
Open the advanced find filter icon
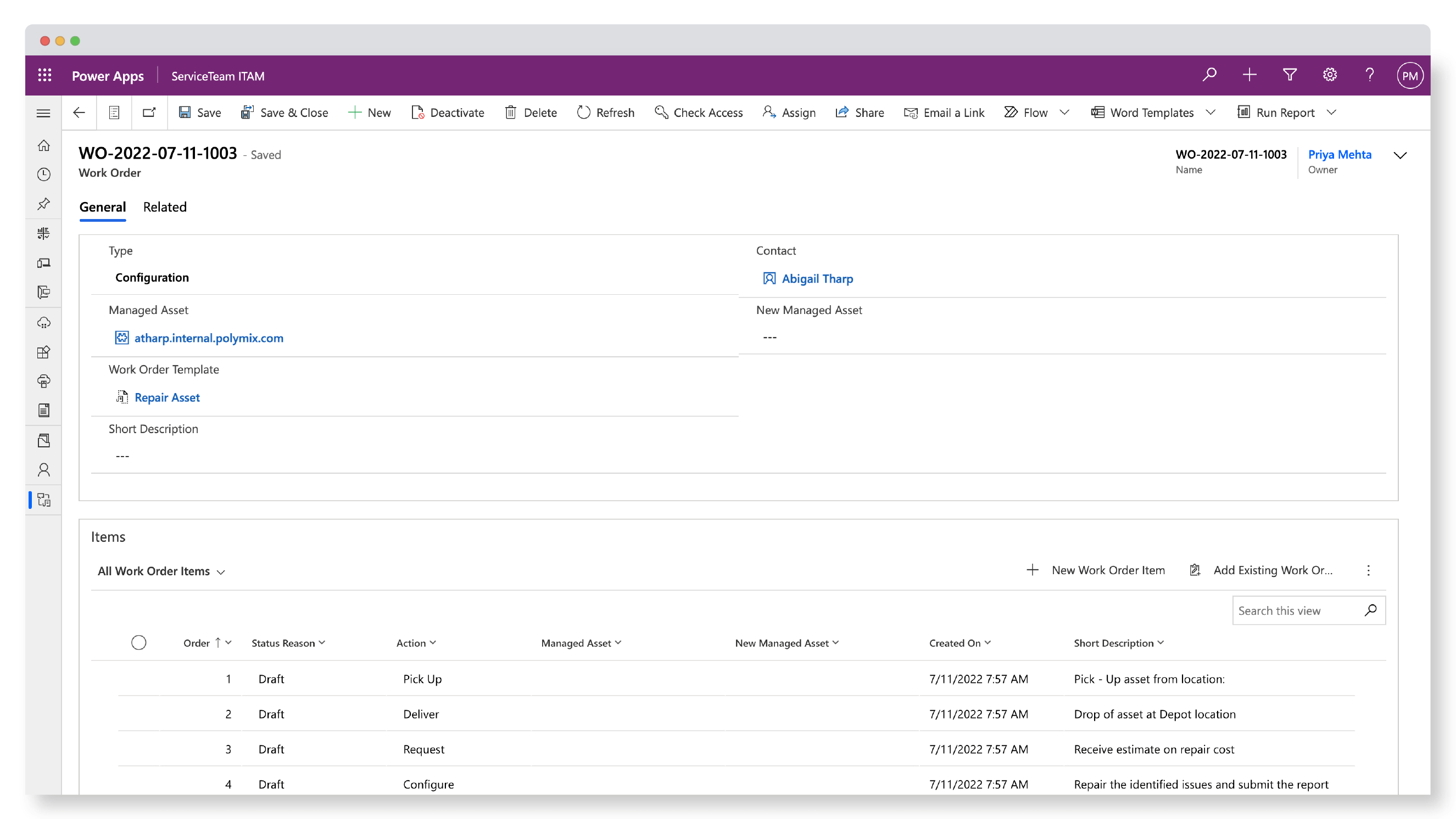[x=1290, y=75]
